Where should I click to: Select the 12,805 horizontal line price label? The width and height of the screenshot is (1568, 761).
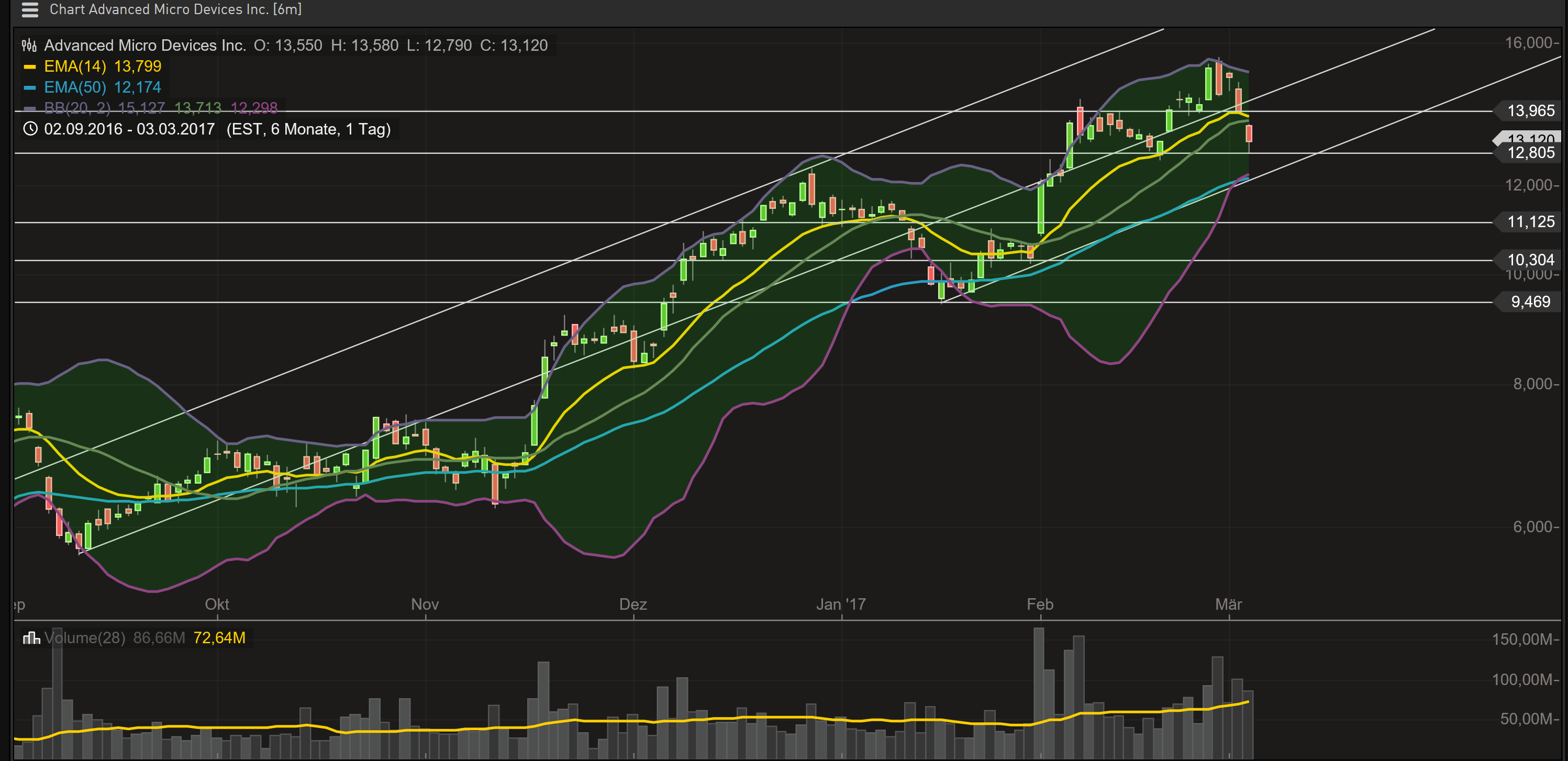point(1530,153)
